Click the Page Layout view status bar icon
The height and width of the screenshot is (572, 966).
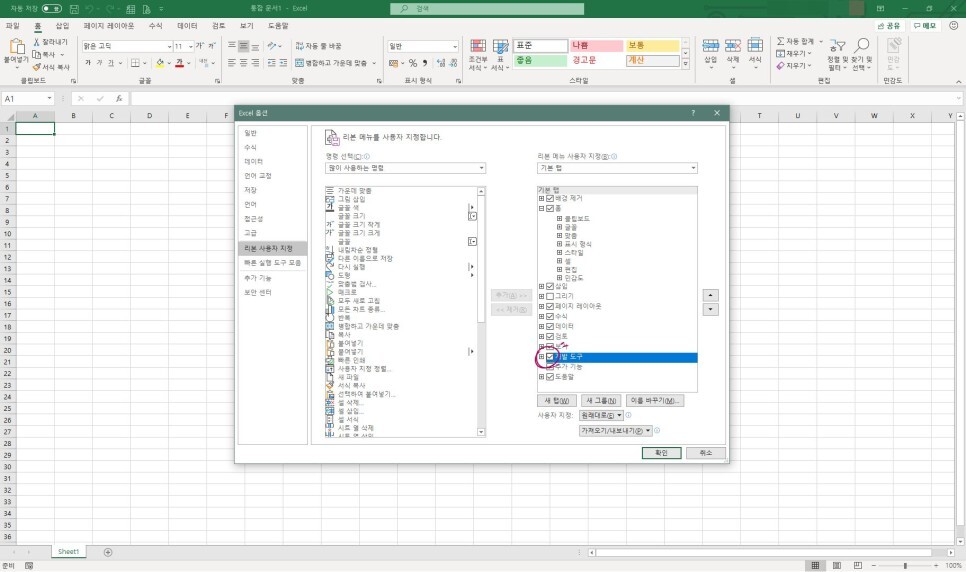[837, 565]
